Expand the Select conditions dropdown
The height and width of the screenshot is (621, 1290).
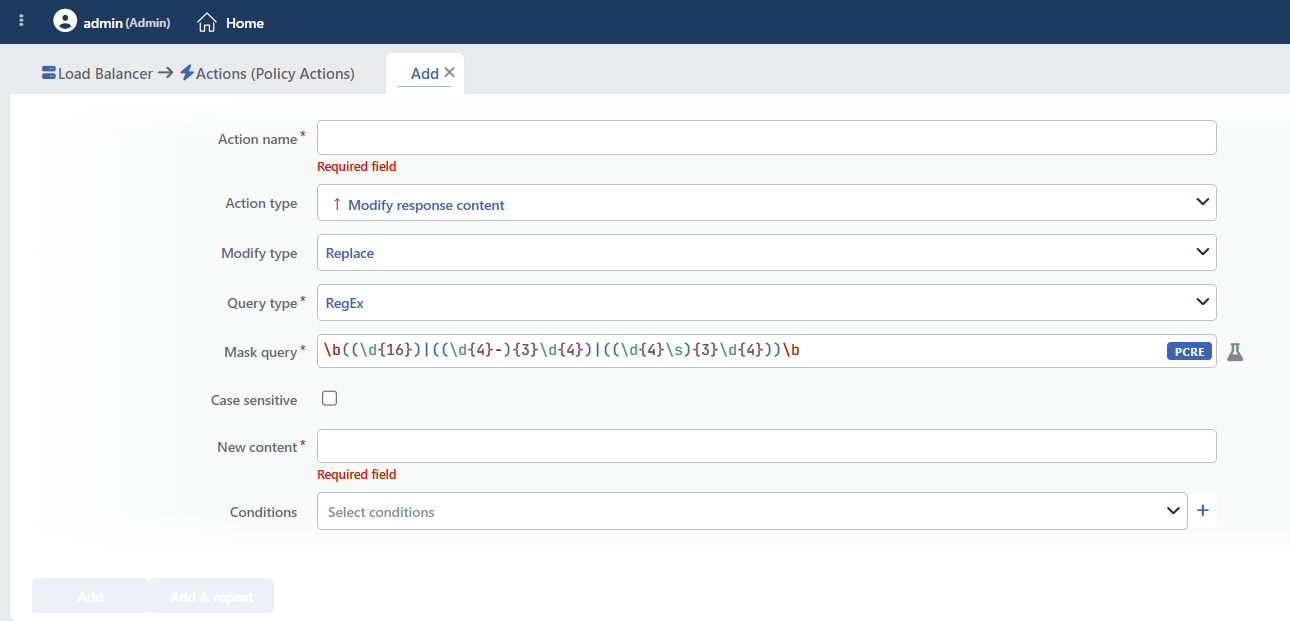(x=752, y=511)
